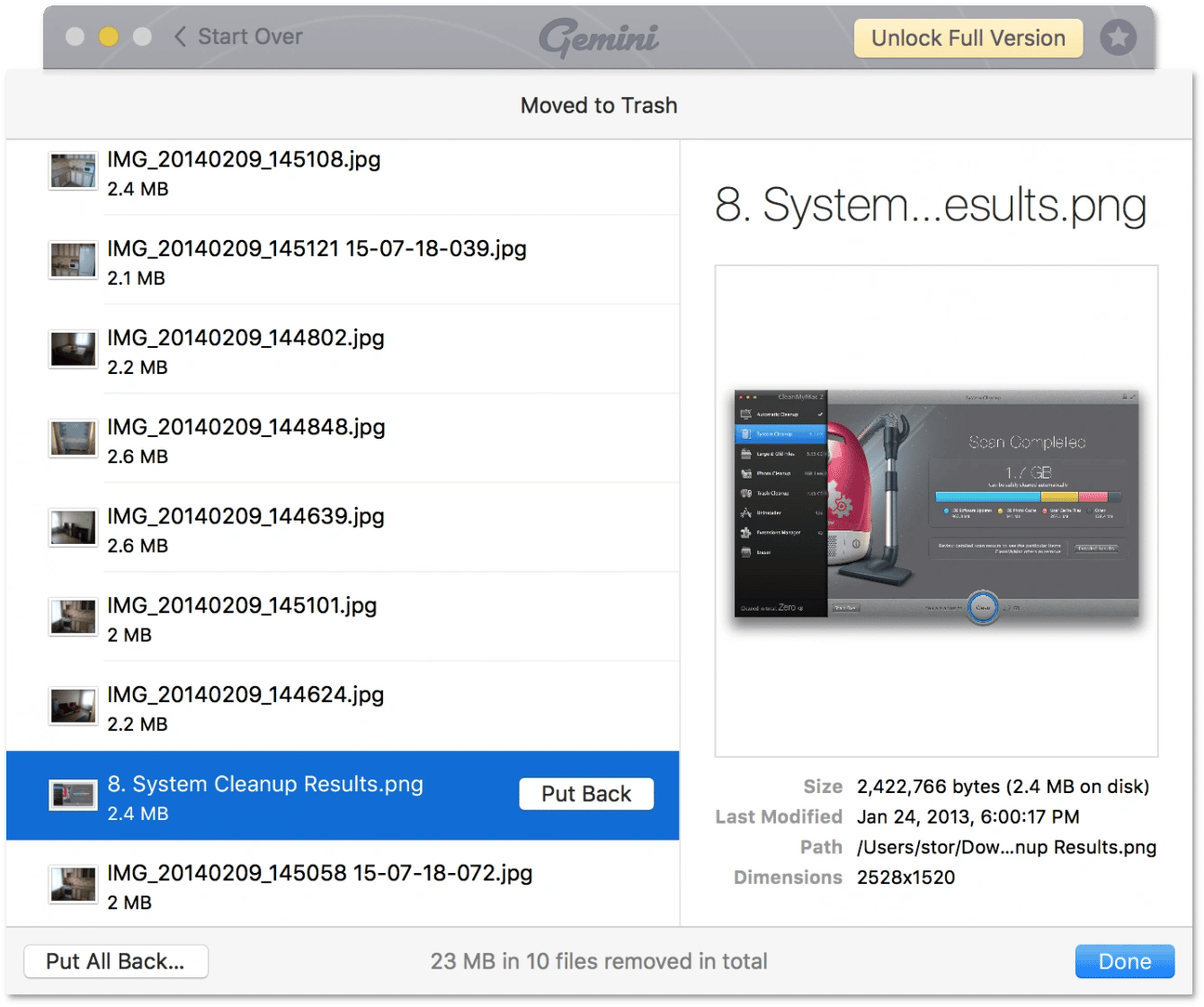Select thumbnail of IMG_20140209_145121 15-07-18-039.jpg
The width and height of the screenshot is (1204, 1007).
(x=73, y=261)
